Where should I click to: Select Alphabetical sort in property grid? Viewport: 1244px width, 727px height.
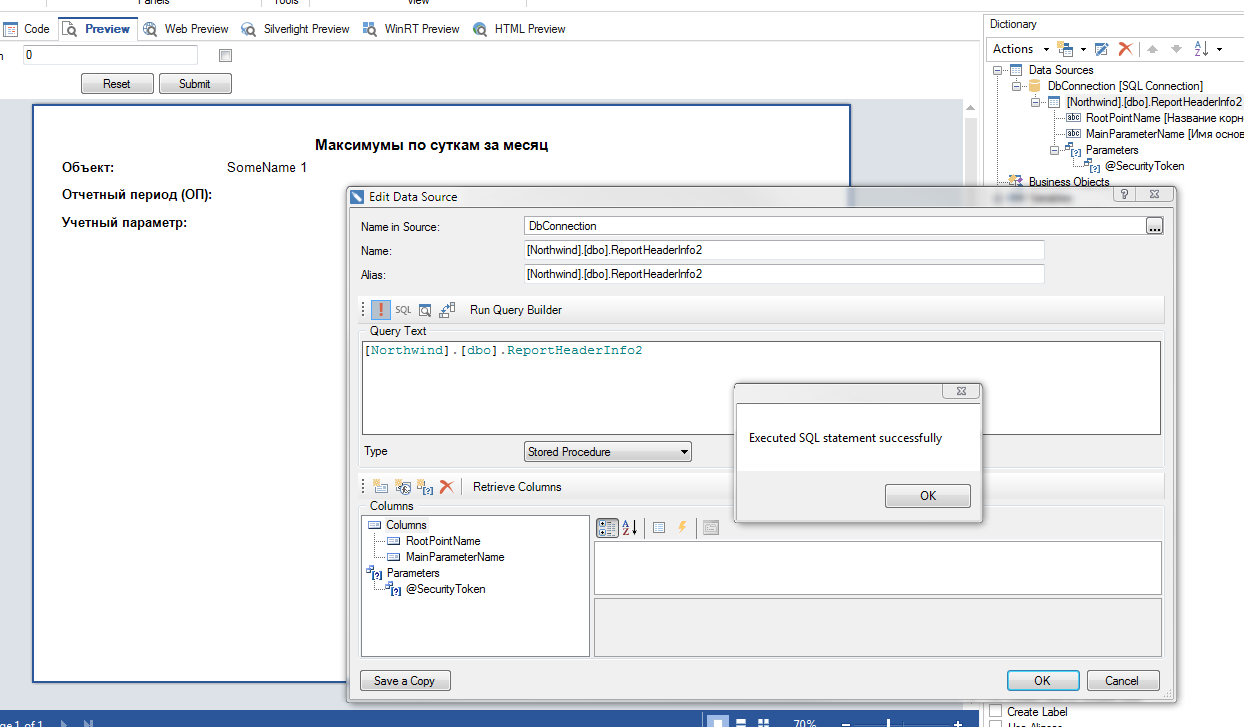pos(630,527)
